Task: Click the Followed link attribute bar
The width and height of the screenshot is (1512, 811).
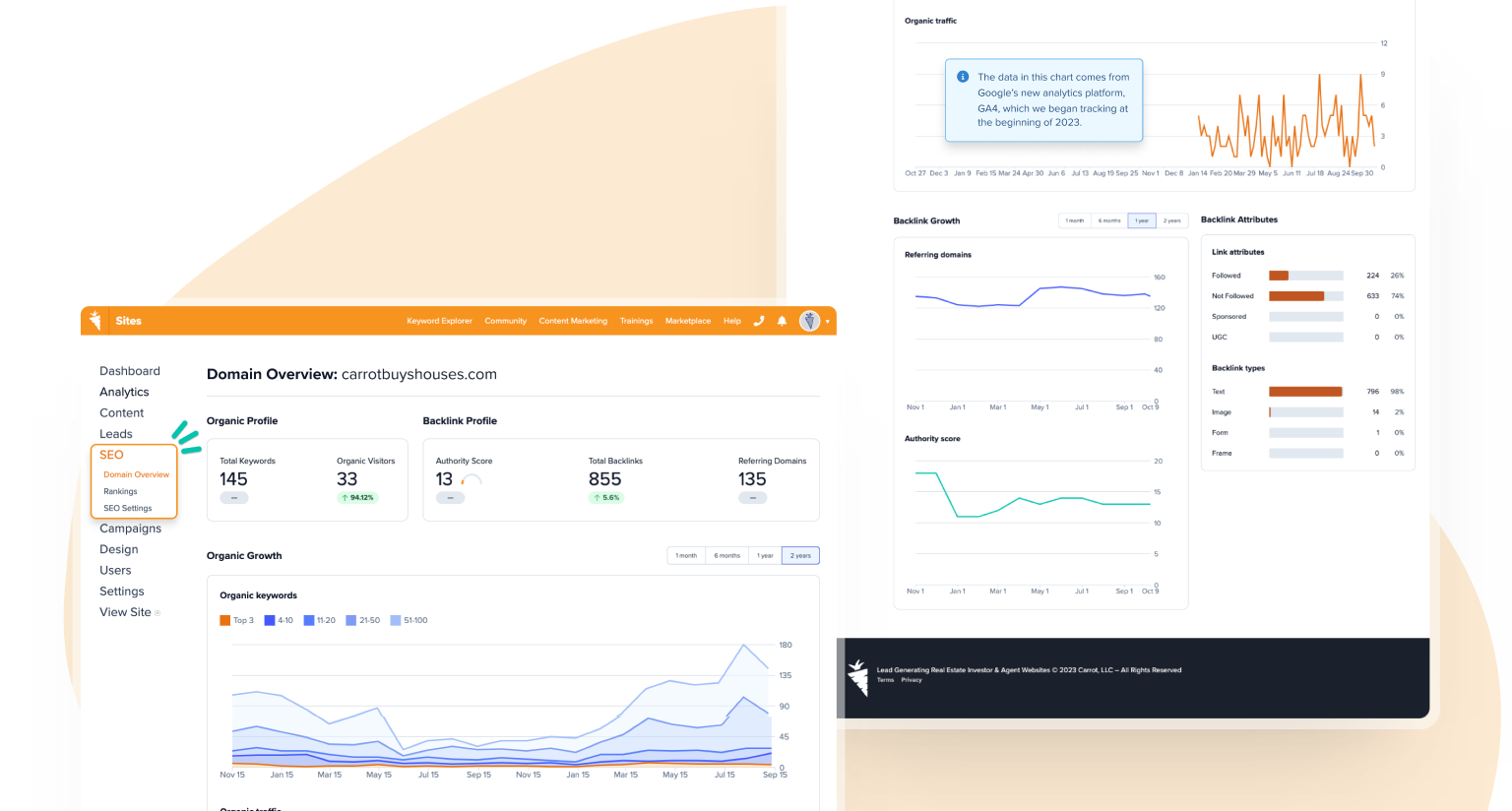Action: [1306, 276]
